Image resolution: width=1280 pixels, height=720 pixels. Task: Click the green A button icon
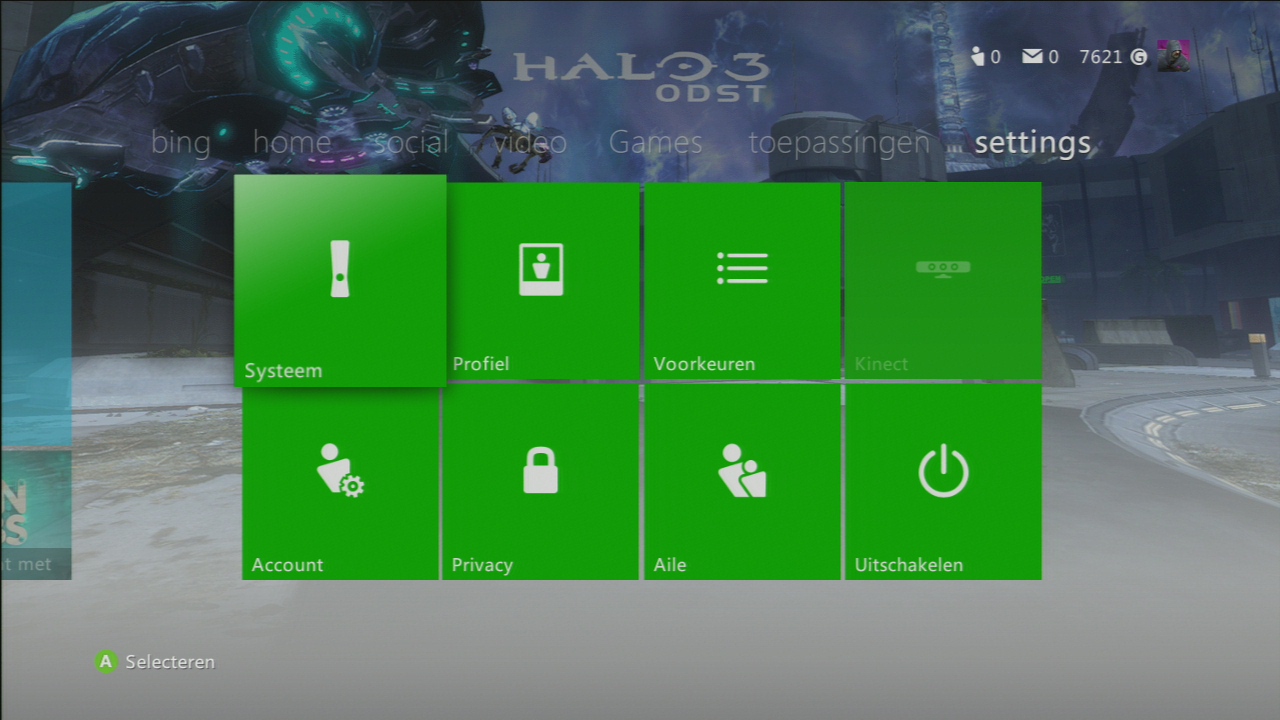(106, 661)
